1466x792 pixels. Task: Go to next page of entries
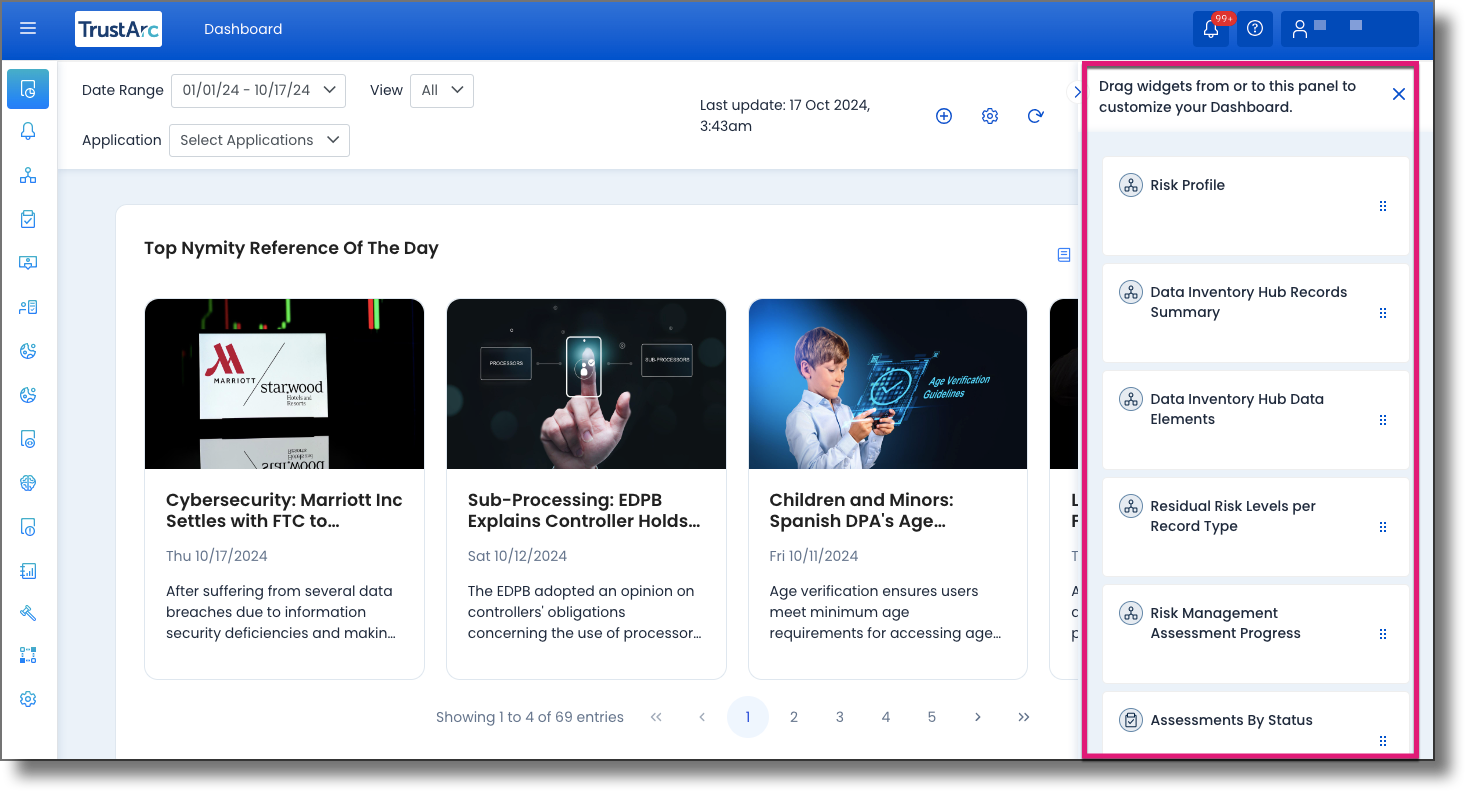click(978, 717)
